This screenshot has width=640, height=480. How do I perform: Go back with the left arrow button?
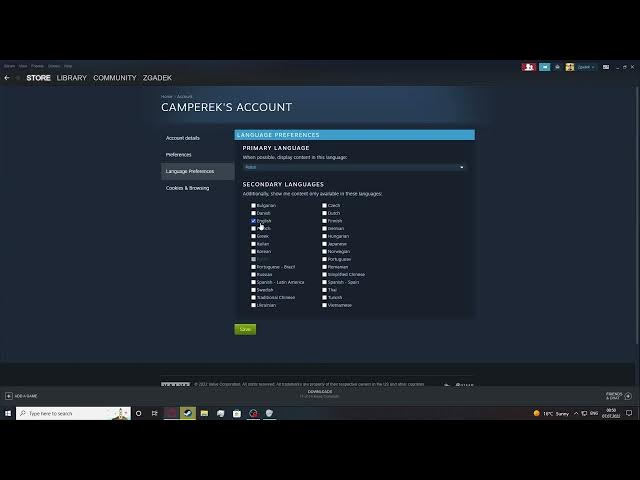[x=7, y=78]
